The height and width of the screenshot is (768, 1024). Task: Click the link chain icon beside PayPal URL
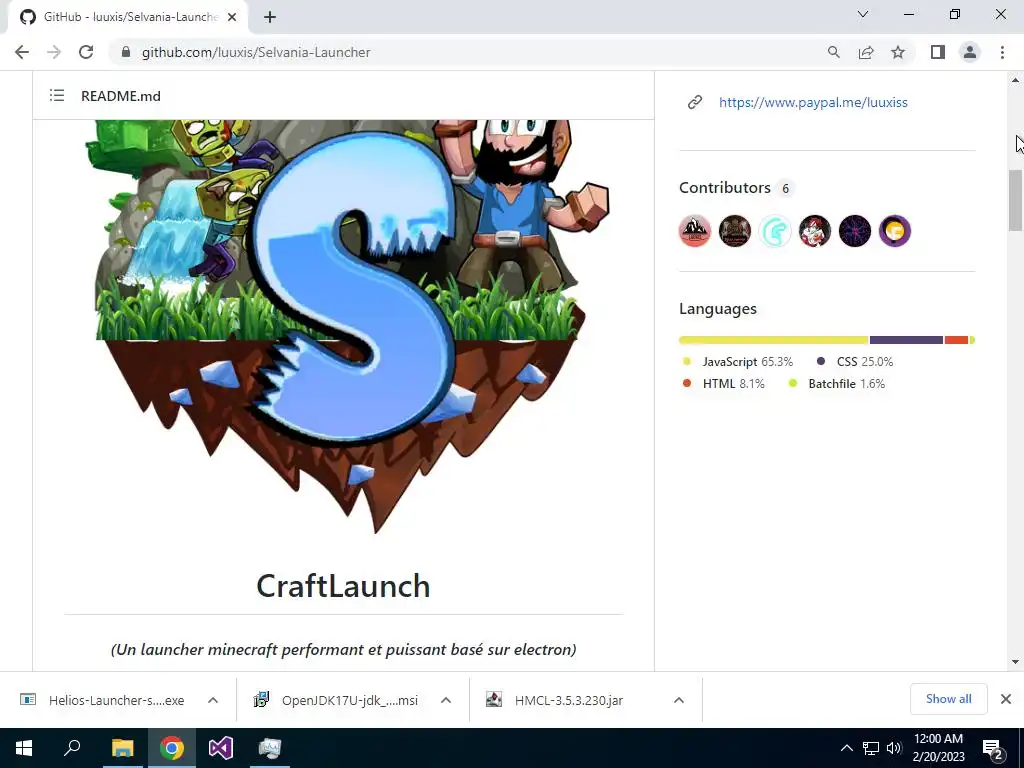click(695, 102)
